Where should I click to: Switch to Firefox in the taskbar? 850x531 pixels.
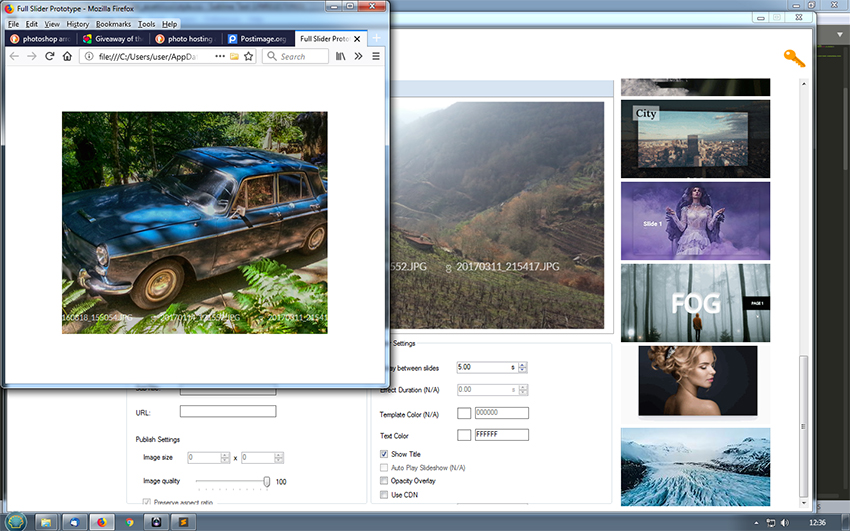[x=102, y=522]
